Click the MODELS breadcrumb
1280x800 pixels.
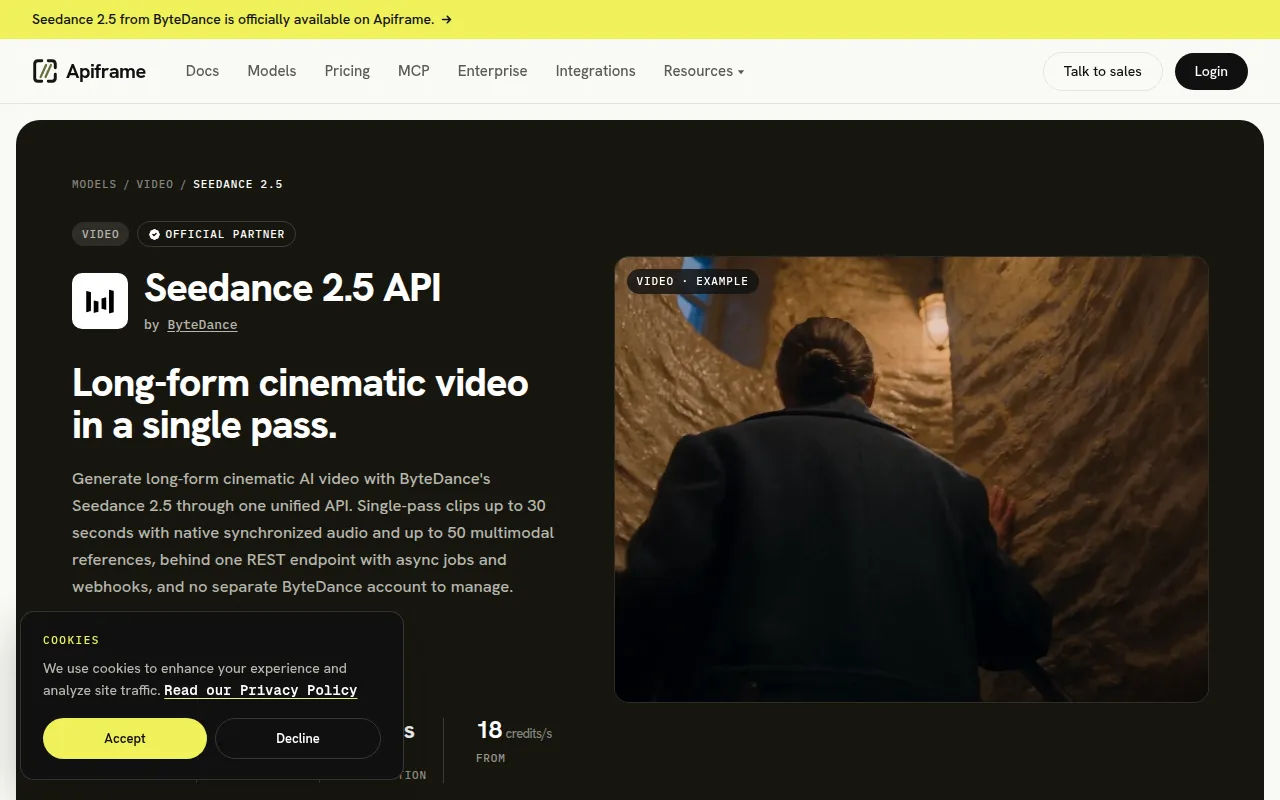click(94, 184)
